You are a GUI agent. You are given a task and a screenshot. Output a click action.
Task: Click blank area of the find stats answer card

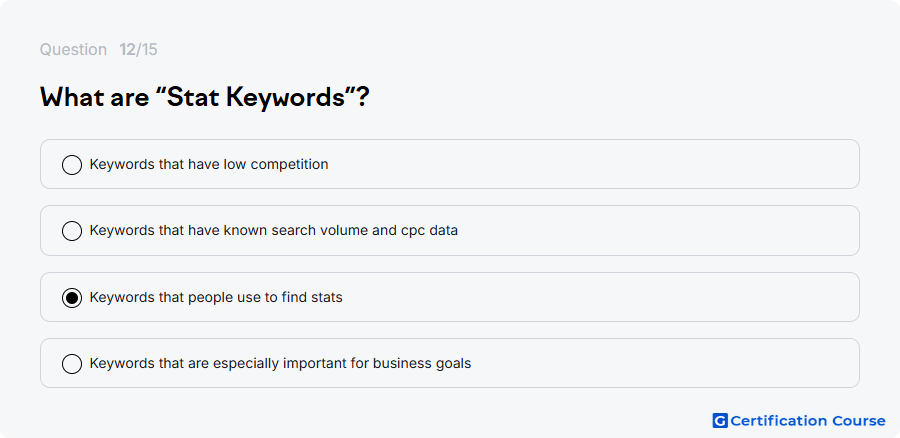[597, 297]
